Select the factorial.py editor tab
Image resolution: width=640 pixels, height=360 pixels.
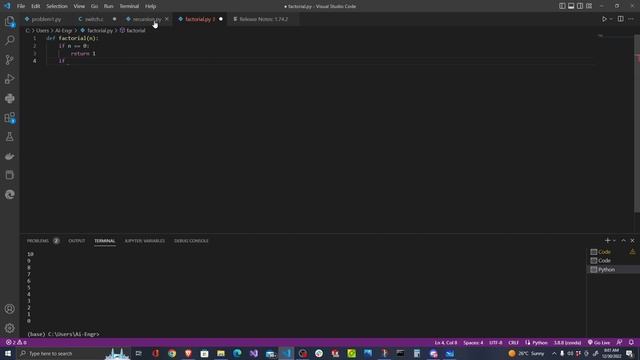[200, 19]
